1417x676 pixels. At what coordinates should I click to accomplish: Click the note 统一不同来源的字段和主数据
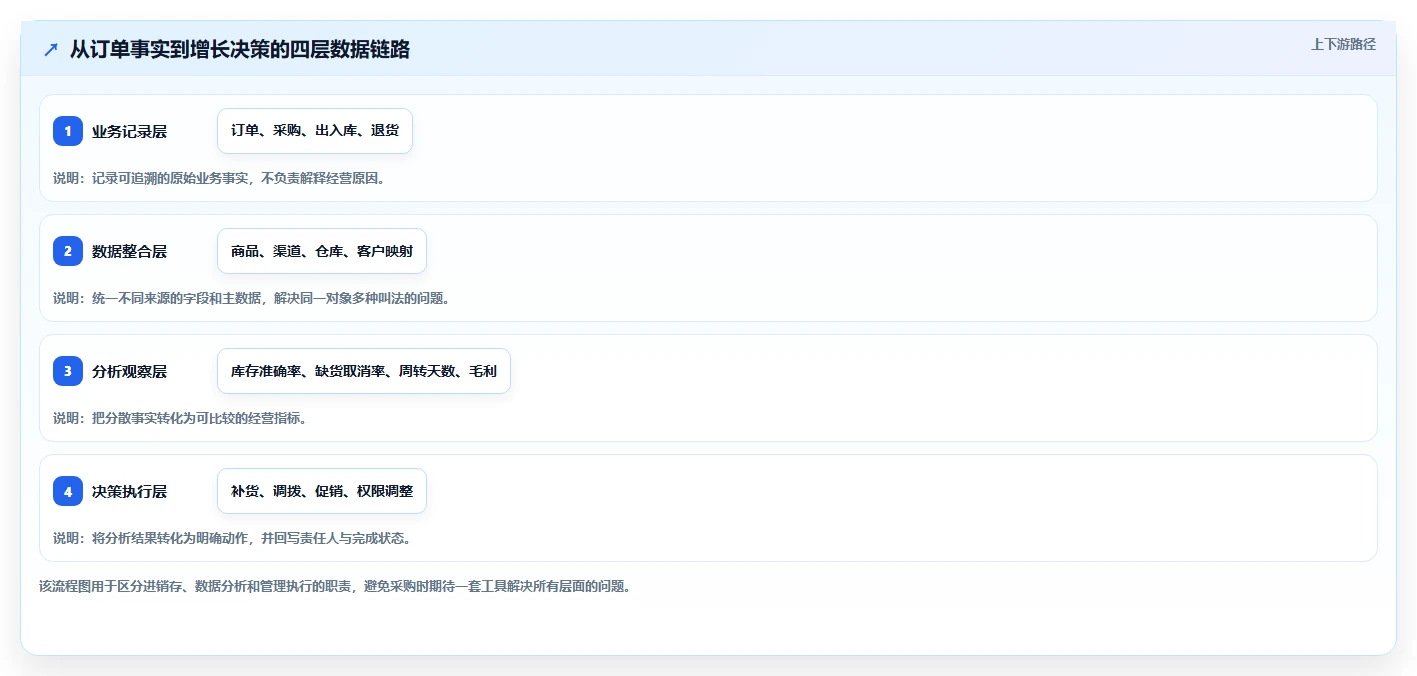[x=178, y=298]
